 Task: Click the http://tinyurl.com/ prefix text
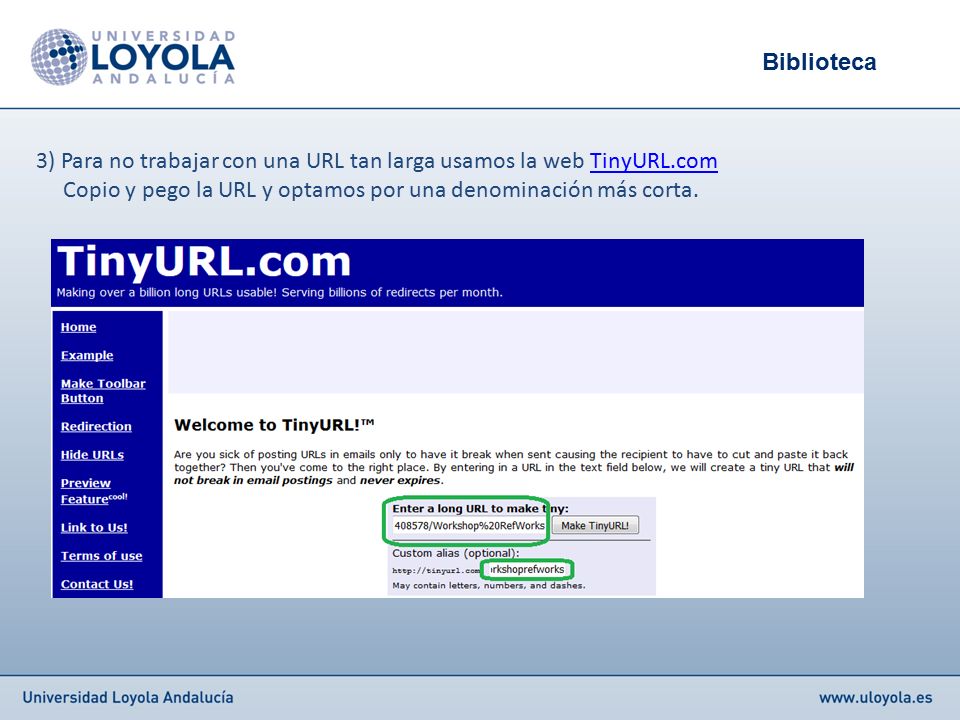(436, 571)
